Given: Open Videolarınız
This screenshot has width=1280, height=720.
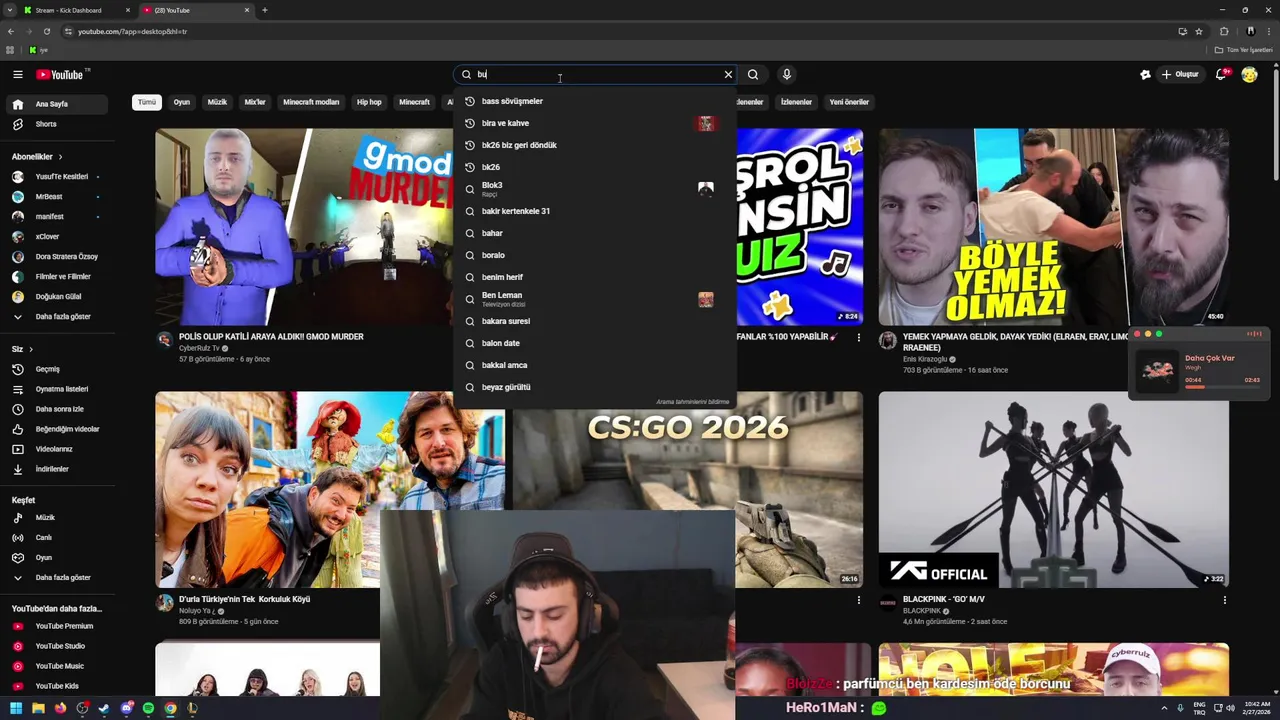Looking at the screenshot, I should pyautogui.click(x=56, y=449).
